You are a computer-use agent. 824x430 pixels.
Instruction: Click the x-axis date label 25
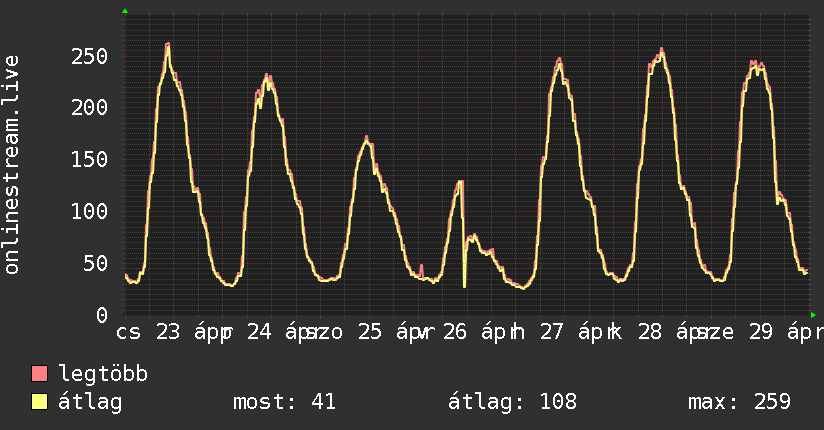pos(370,332)
